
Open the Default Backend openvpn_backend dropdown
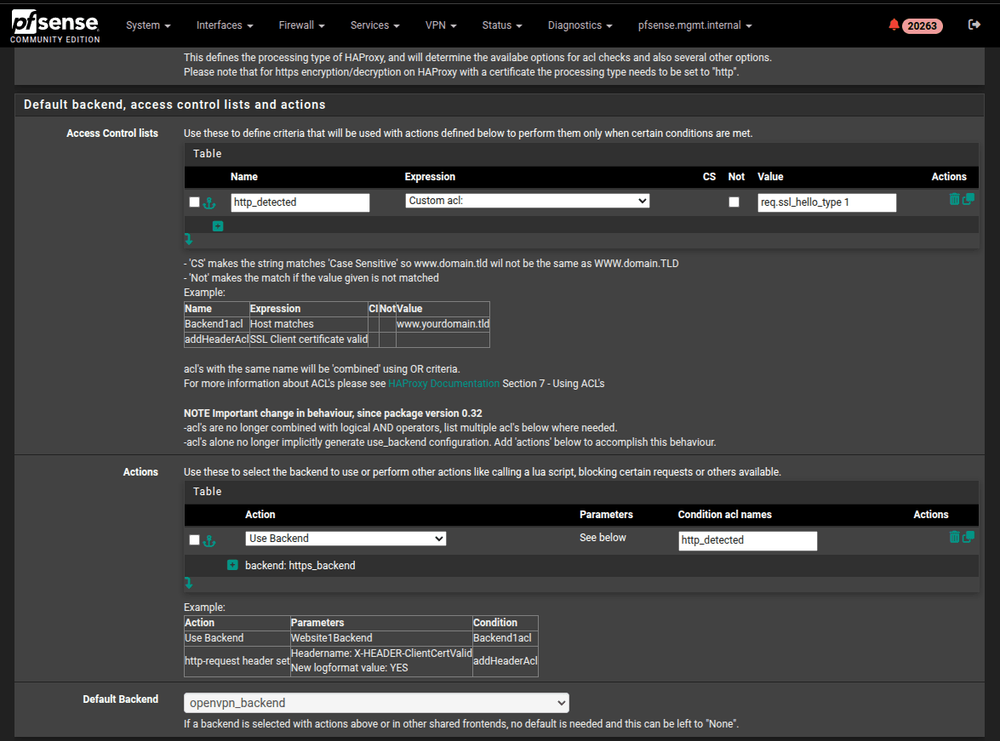tap(376, 703)
